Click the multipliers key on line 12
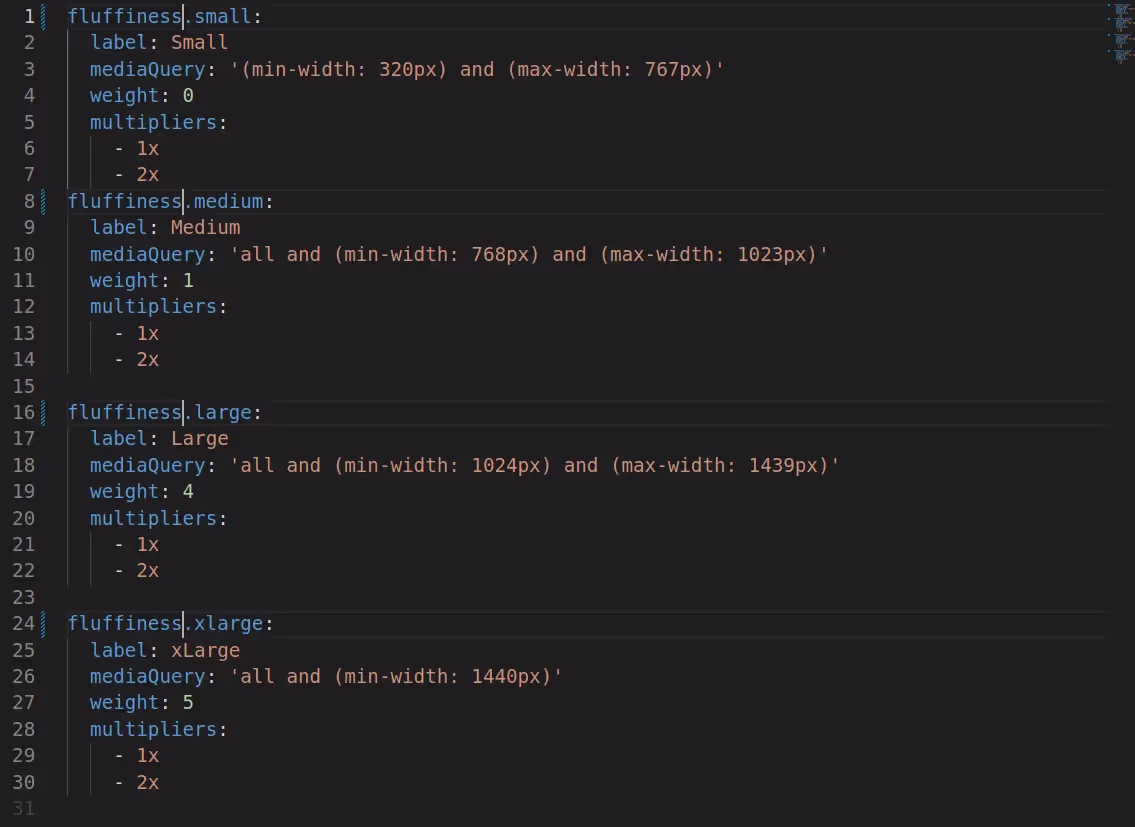Viewport: 1135px width, 827px height. pos(153,307)
